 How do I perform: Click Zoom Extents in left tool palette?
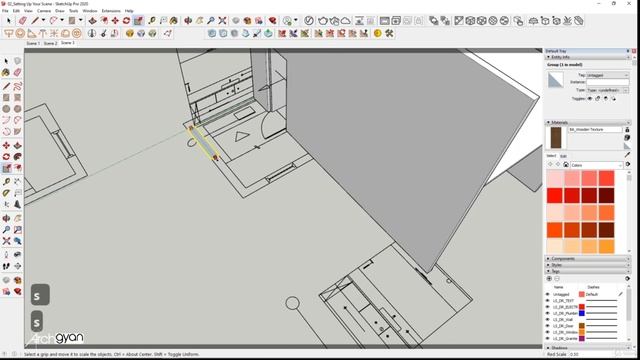6,241
